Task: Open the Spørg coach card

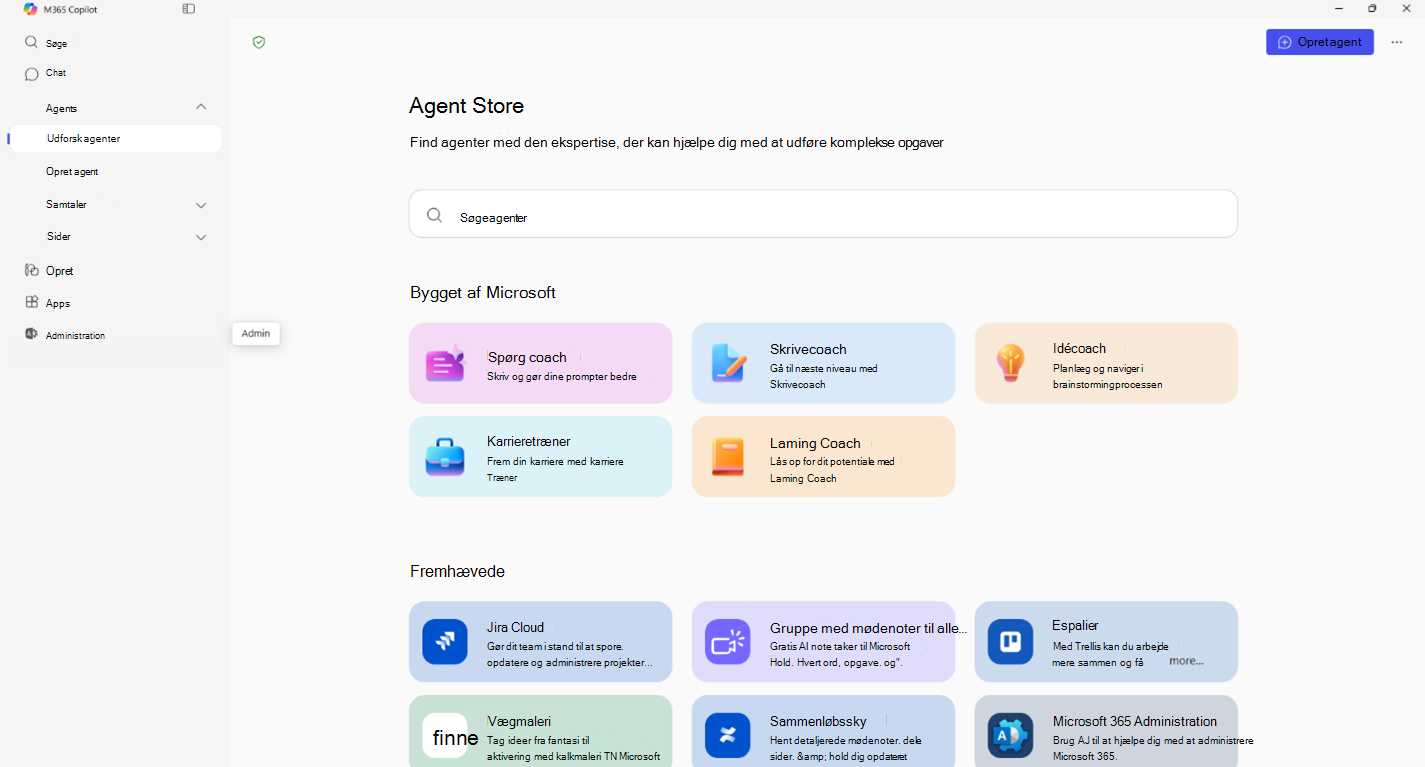Action: [x=541, y=363]
